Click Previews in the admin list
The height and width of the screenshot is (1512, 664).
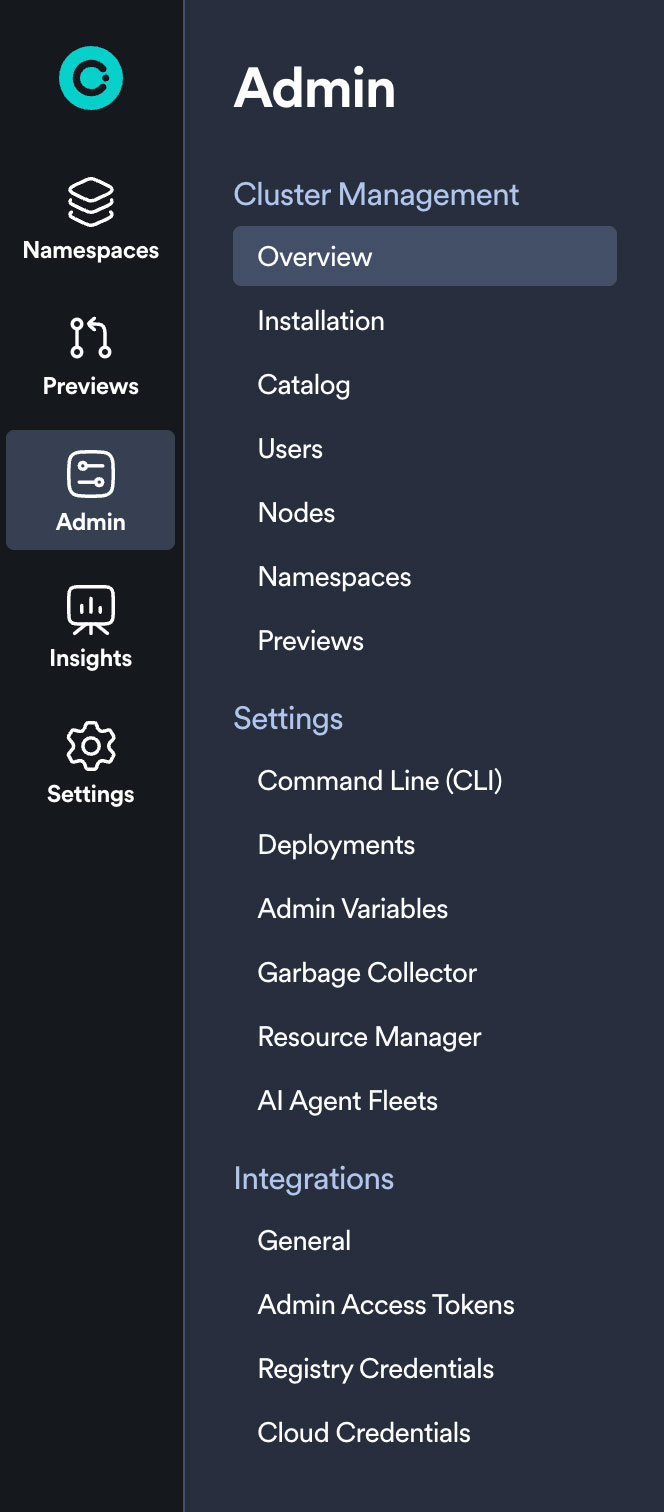coord(310,640)
